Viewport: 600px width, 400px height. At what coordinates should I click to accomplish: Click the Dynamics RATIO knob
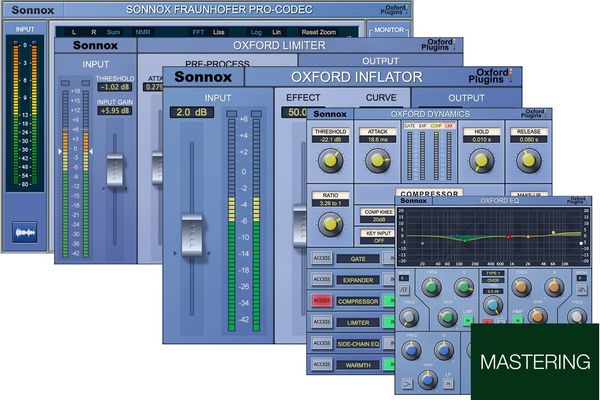click(x=331, y=224)
